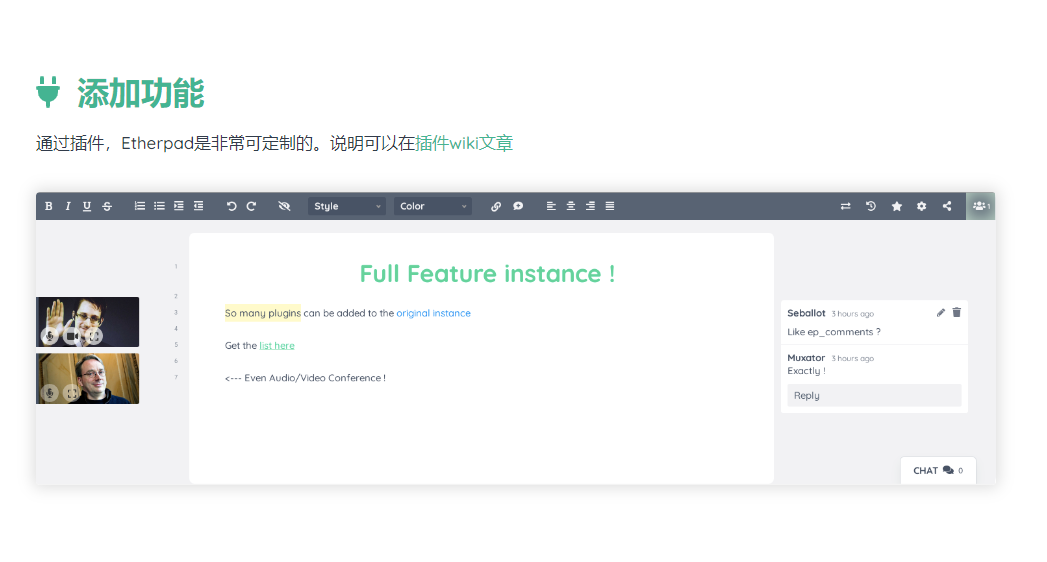Toggle italic formatting
The image size is (1047, 562).
point(67,206)
